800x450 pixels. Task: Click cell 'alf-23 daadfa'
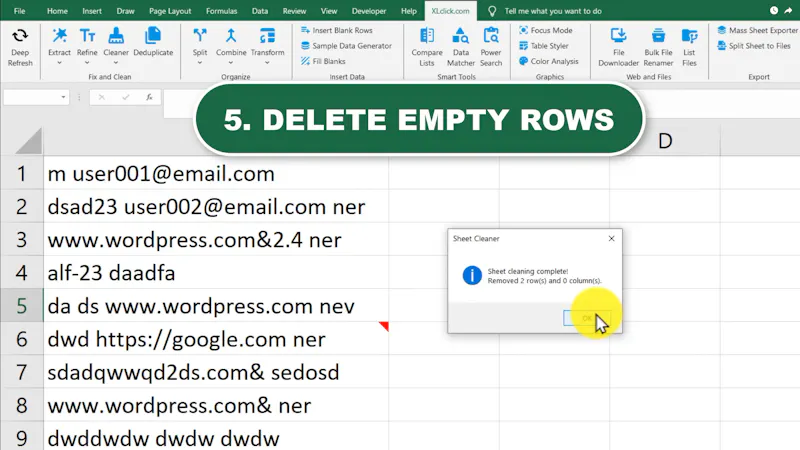coord(216,273)
